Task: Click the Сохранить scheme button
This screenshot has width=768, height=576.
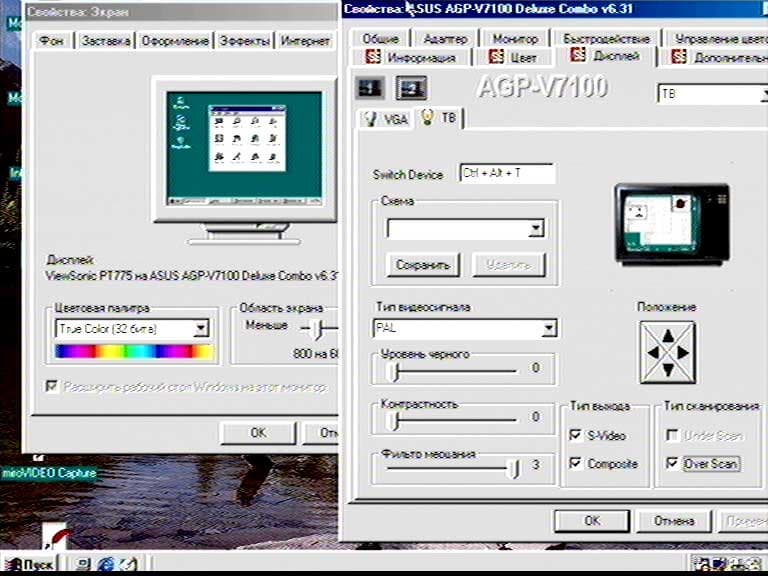Action: coord(423,265)
